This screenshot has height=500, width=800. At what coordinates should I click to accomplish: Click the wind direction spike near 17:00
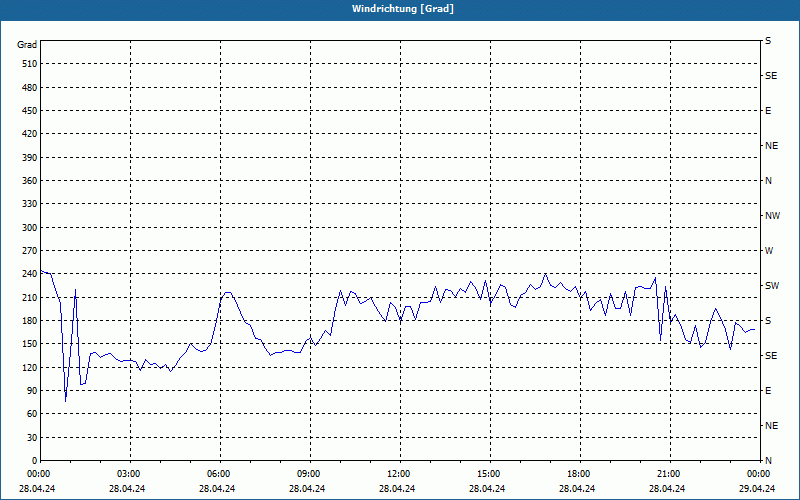[545, 274]
